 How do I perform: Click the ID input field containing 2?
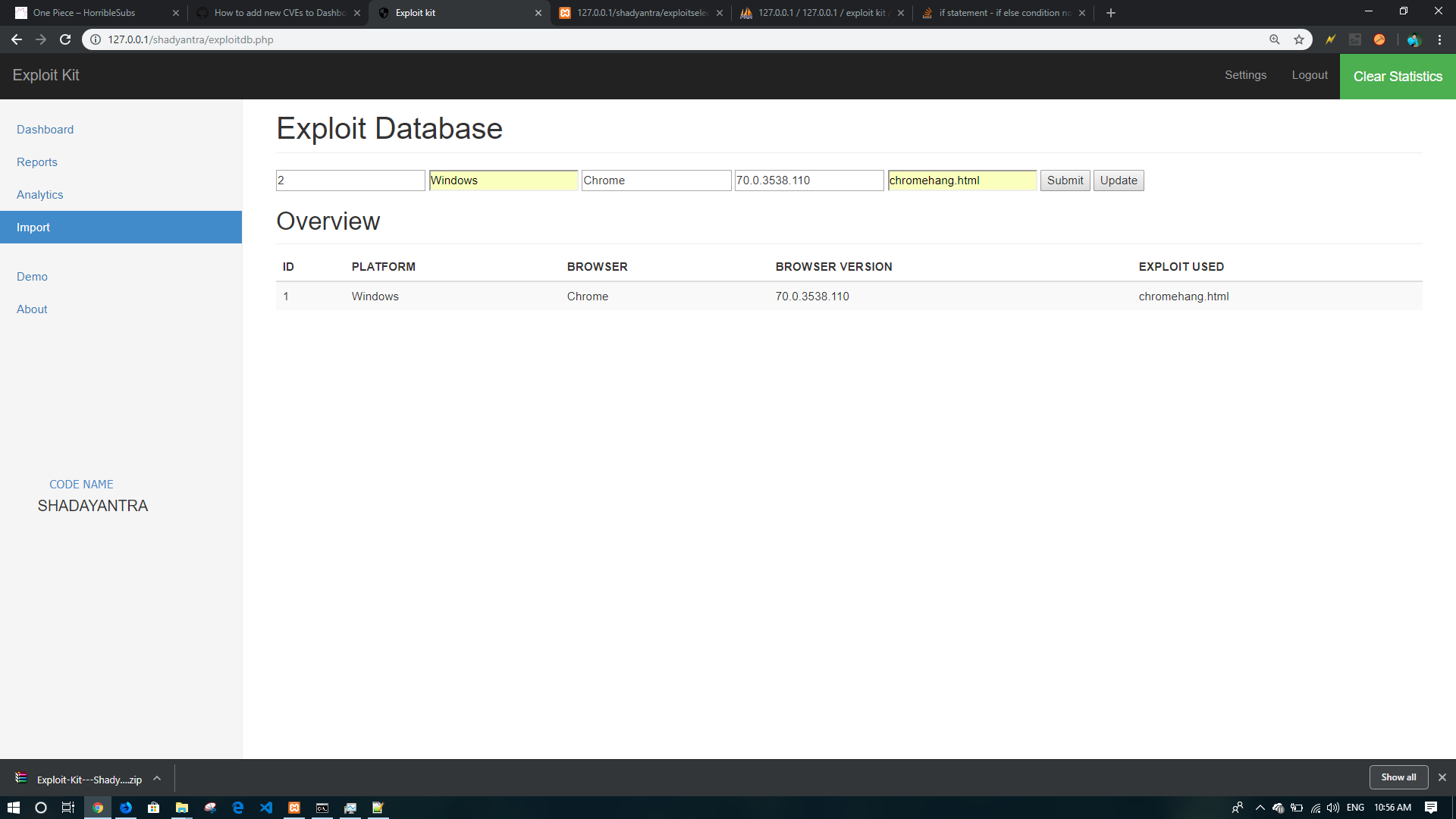pos(350,180)
